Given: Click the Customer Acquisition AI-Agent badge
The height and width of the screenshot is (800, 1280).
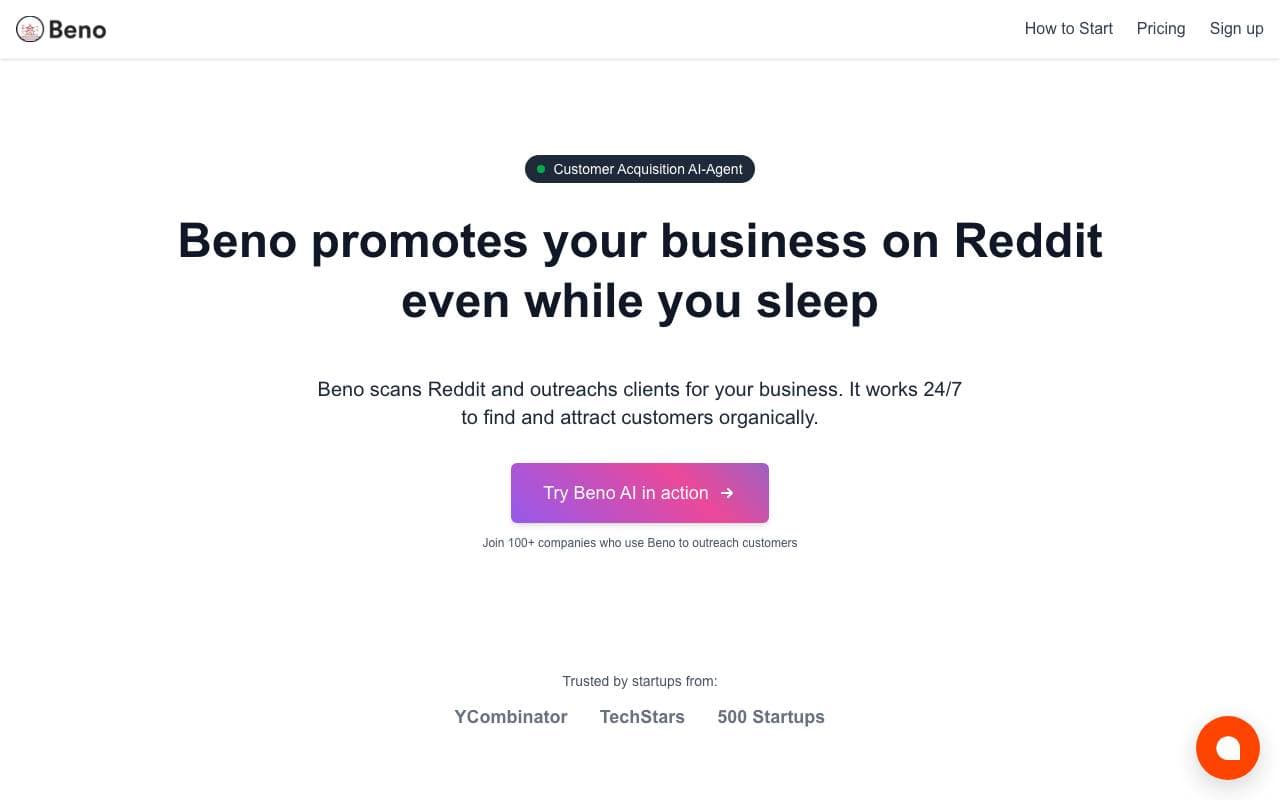Looking at the screenshot, I should [x=640, y=169].
